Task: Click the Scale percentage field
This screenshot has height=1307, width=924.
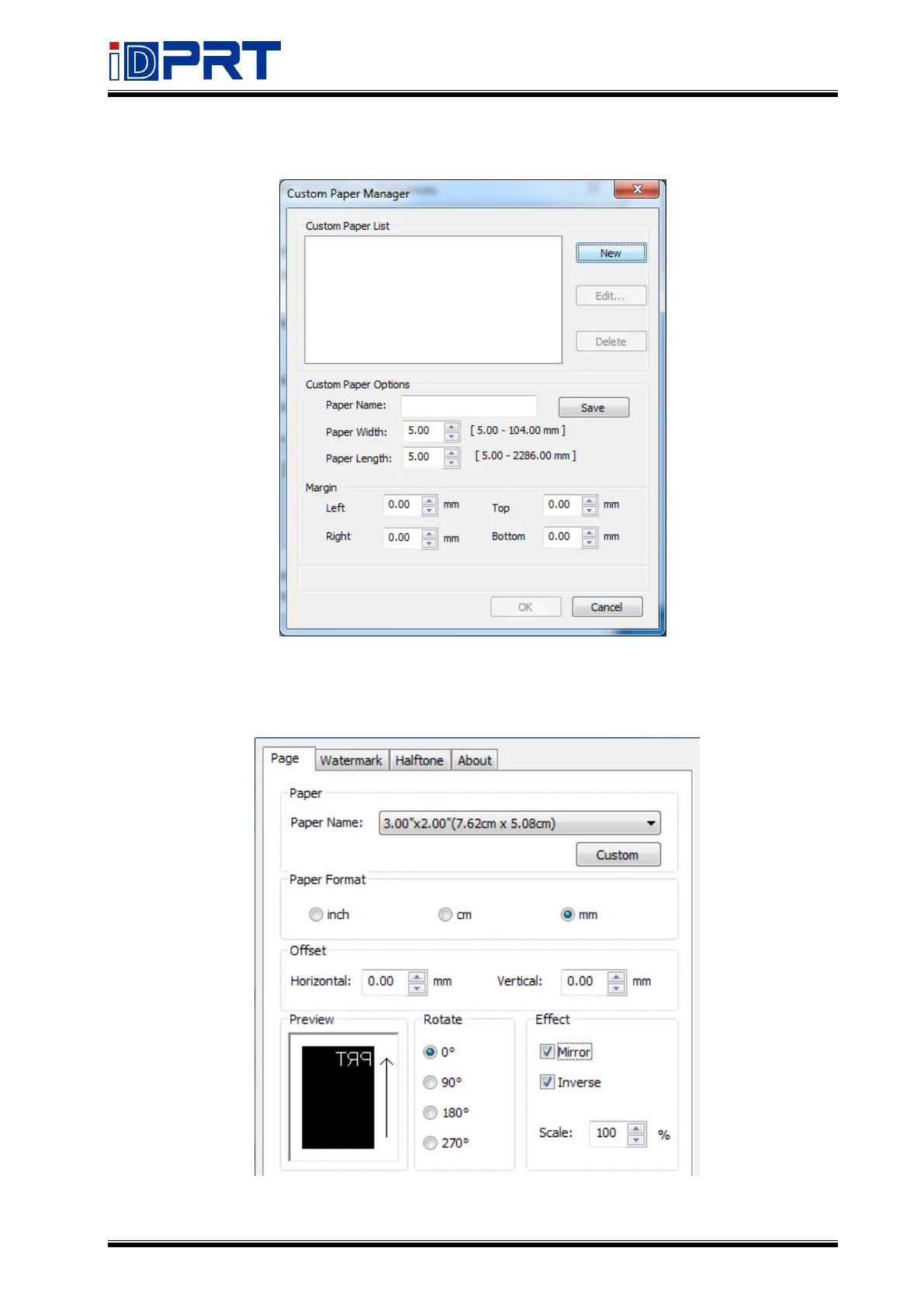Action: [x=607, y=1133]
